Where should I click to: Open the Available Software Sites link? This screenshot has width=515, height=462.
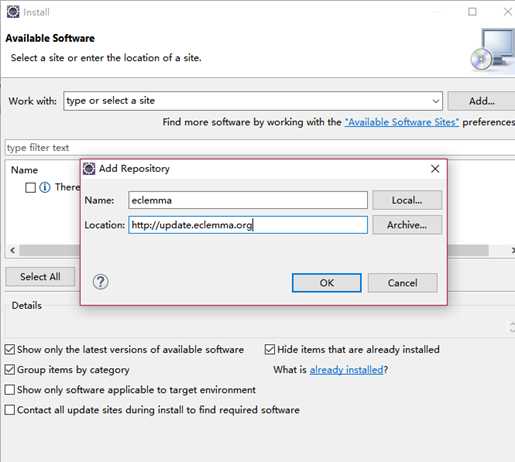[402, 122]
